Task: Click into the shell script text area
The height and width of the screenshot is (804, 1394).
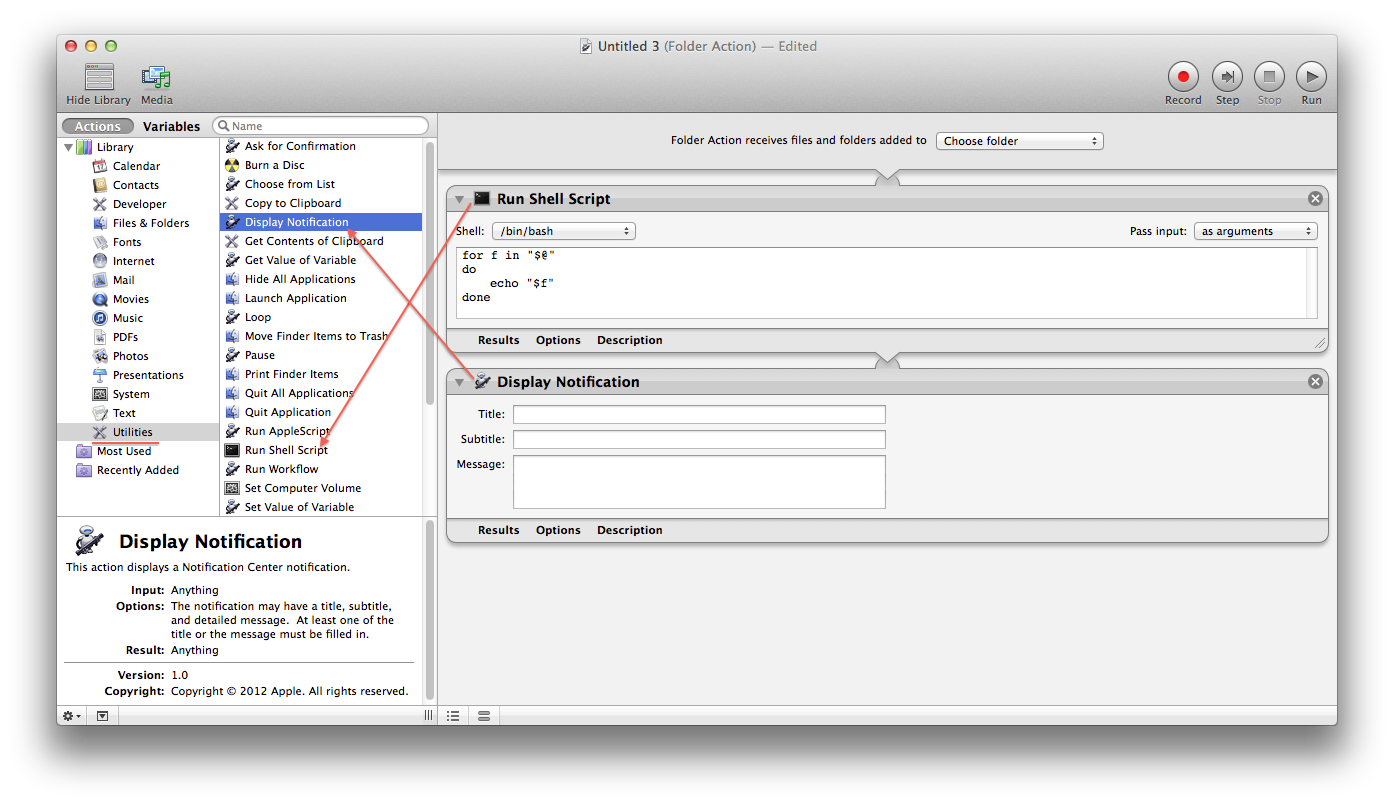Action: coord(887,283)
